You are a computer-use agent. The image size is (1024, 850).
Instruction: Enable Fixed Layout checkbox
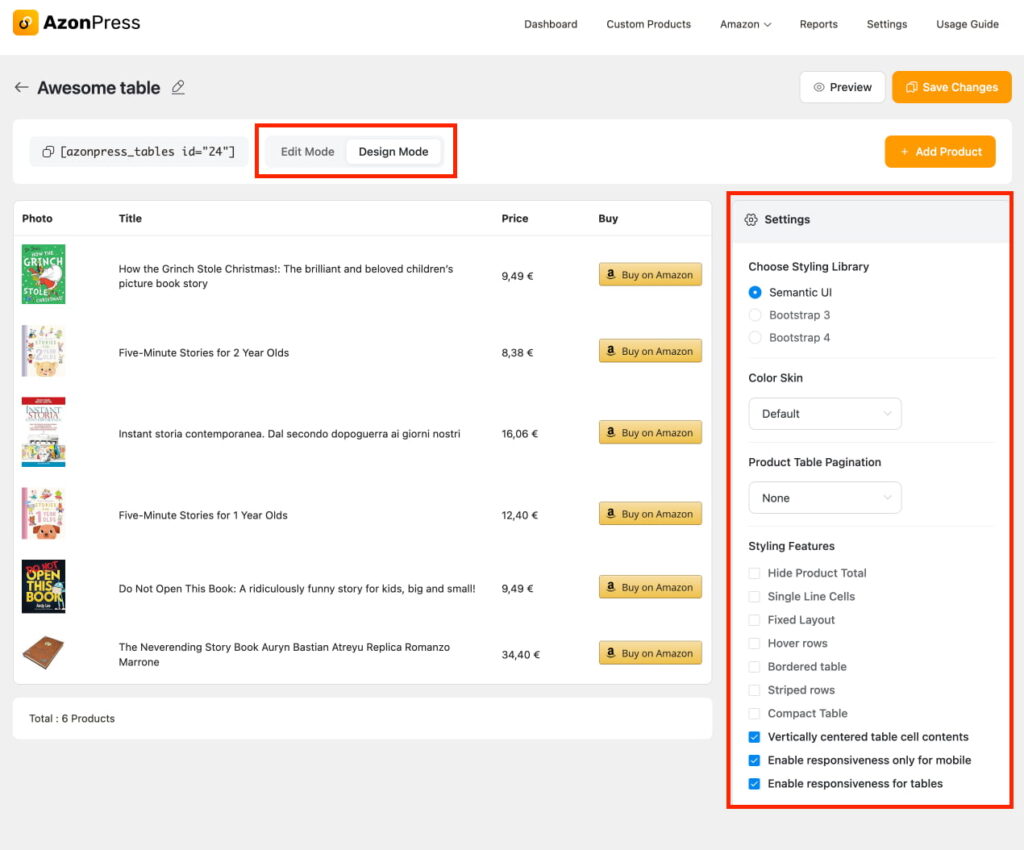click(x=754, y=620)
